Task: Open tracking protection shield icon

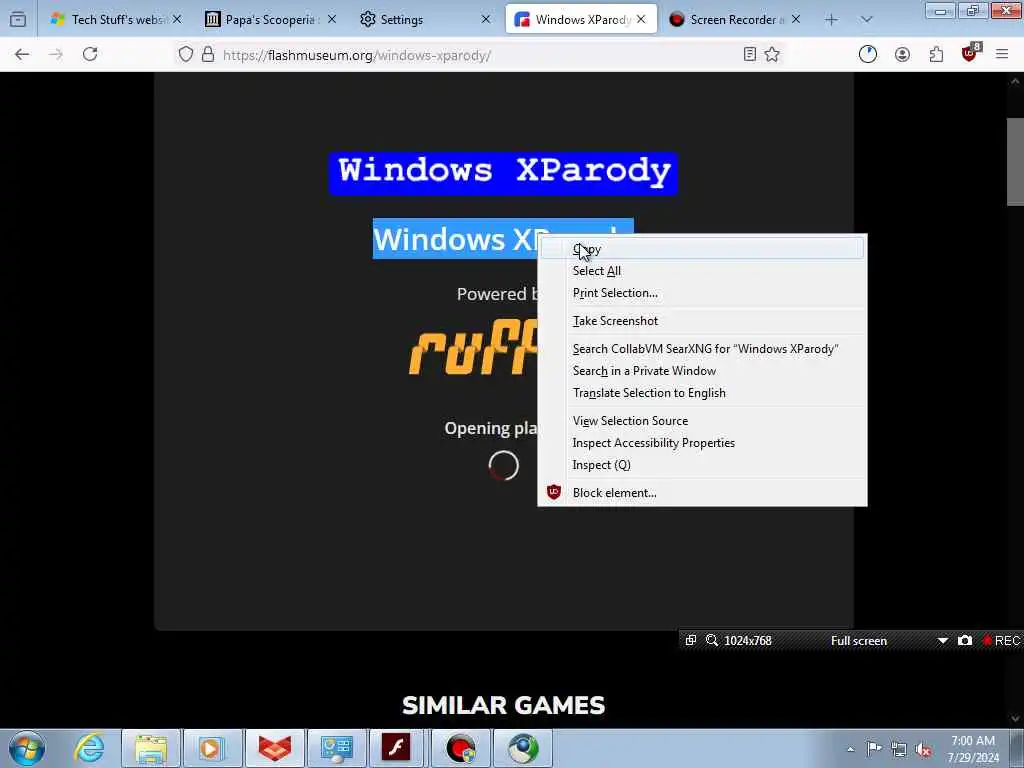Action: 185,54
